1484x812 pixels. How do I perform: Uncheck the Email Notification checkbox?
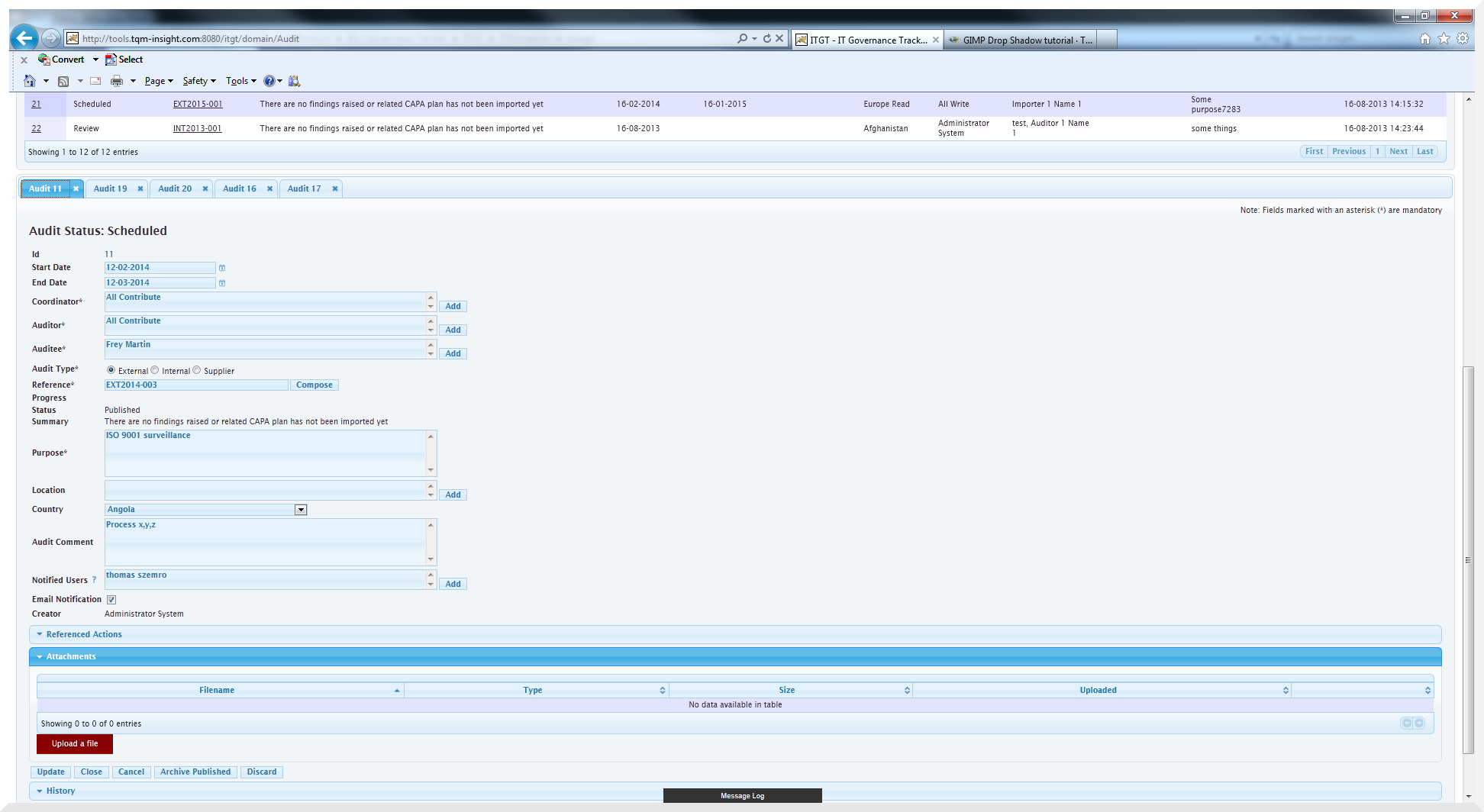[x=111, y=599]
